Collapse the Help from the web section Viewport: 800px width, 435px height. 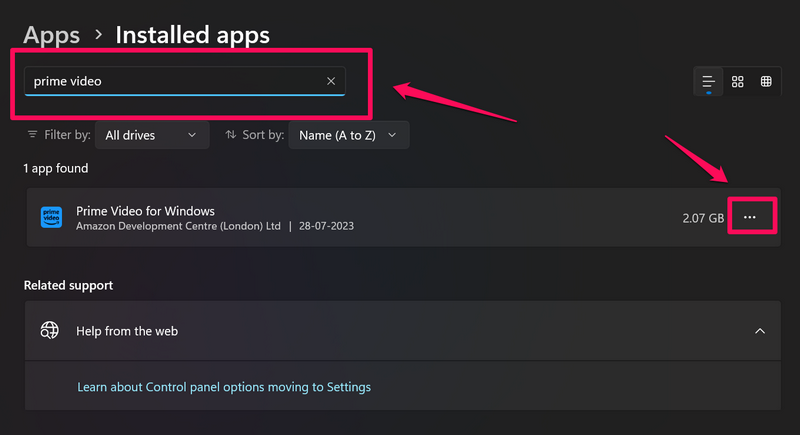(760, 331)
